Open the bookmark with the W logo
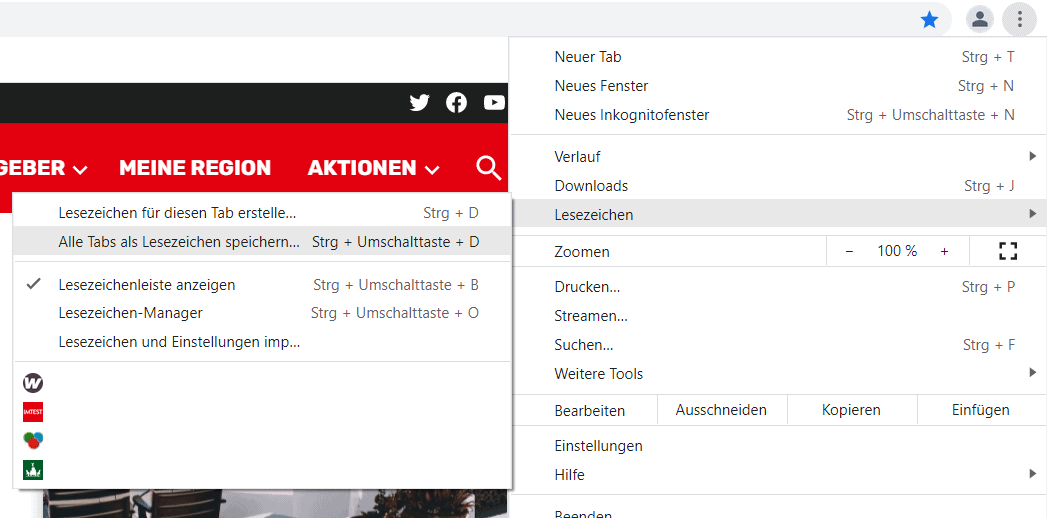 tap(33, 383)
